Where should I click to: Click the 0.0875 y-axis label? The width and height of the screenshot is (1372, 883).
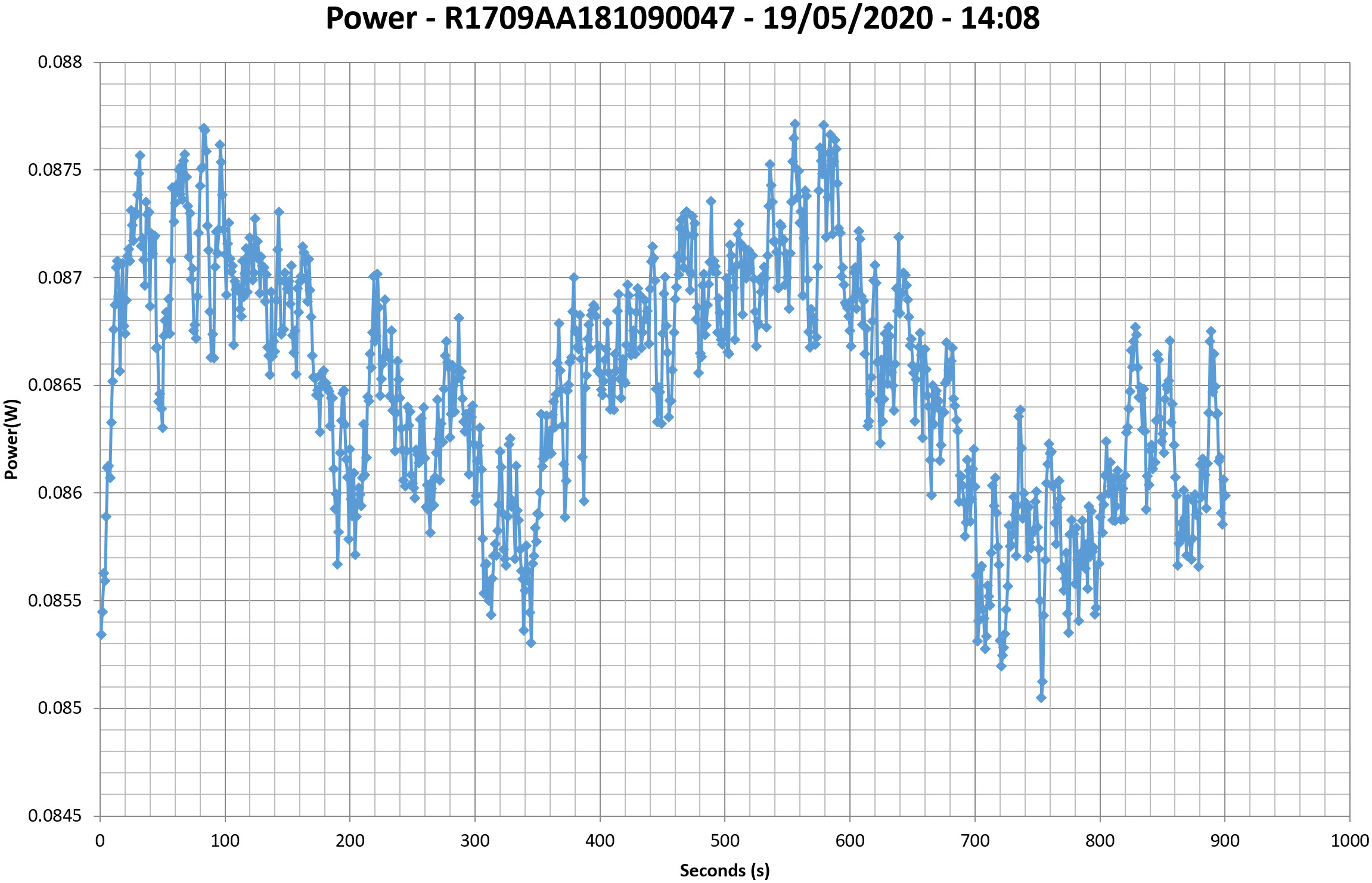(55, 170)
